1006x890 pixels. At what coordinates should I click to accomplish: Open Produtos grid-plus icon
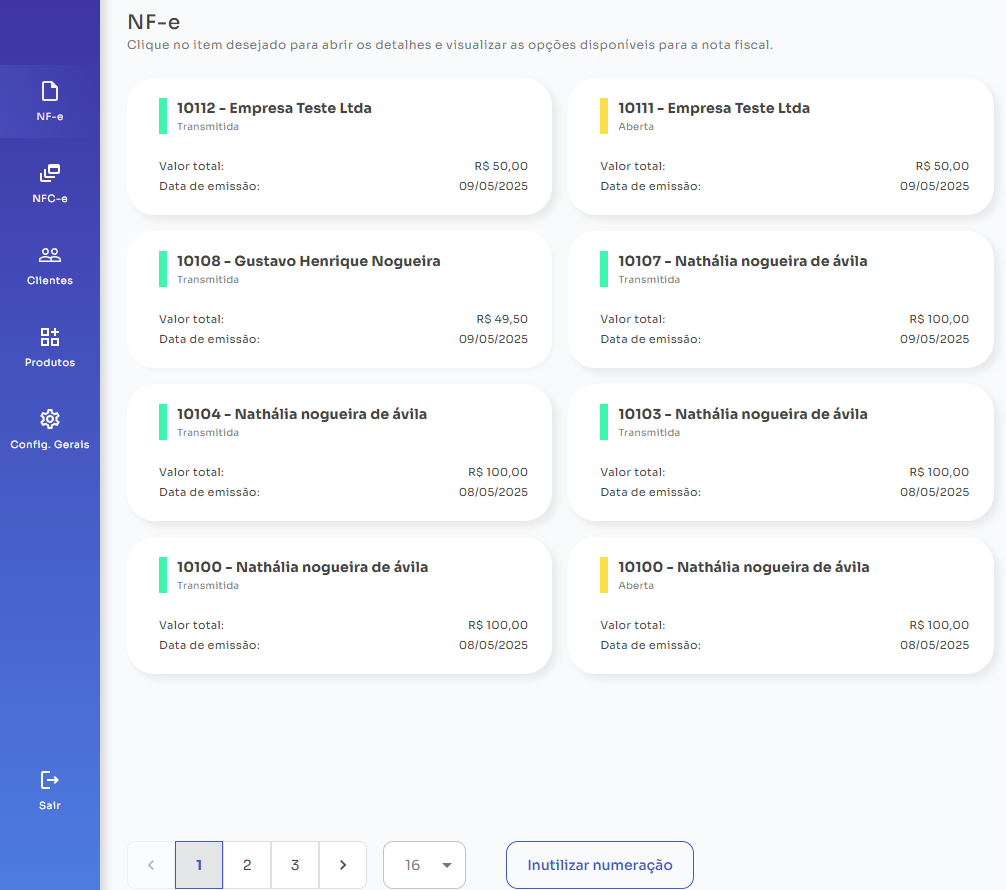point(49,337)
